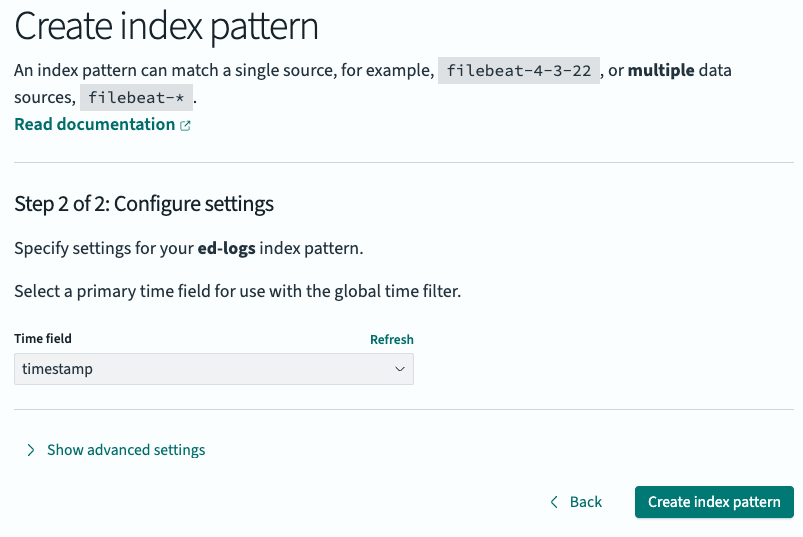The image size is (803, 537).
Task: Click the Time field label
Action: coord(43,339)
